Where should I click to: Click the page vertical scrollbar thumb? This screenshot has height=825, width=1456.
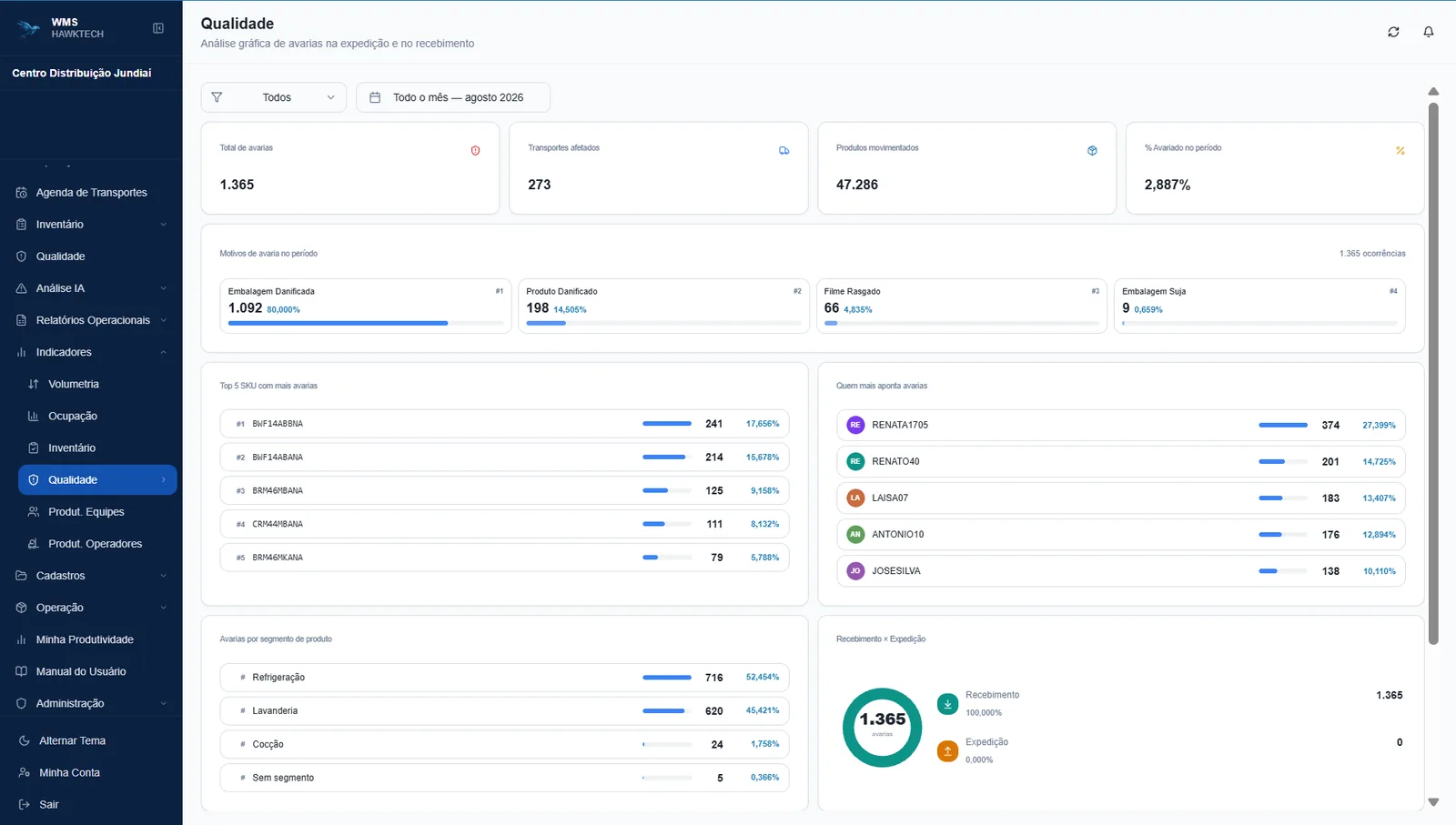pyautogui.click(x=1433, y=373)
